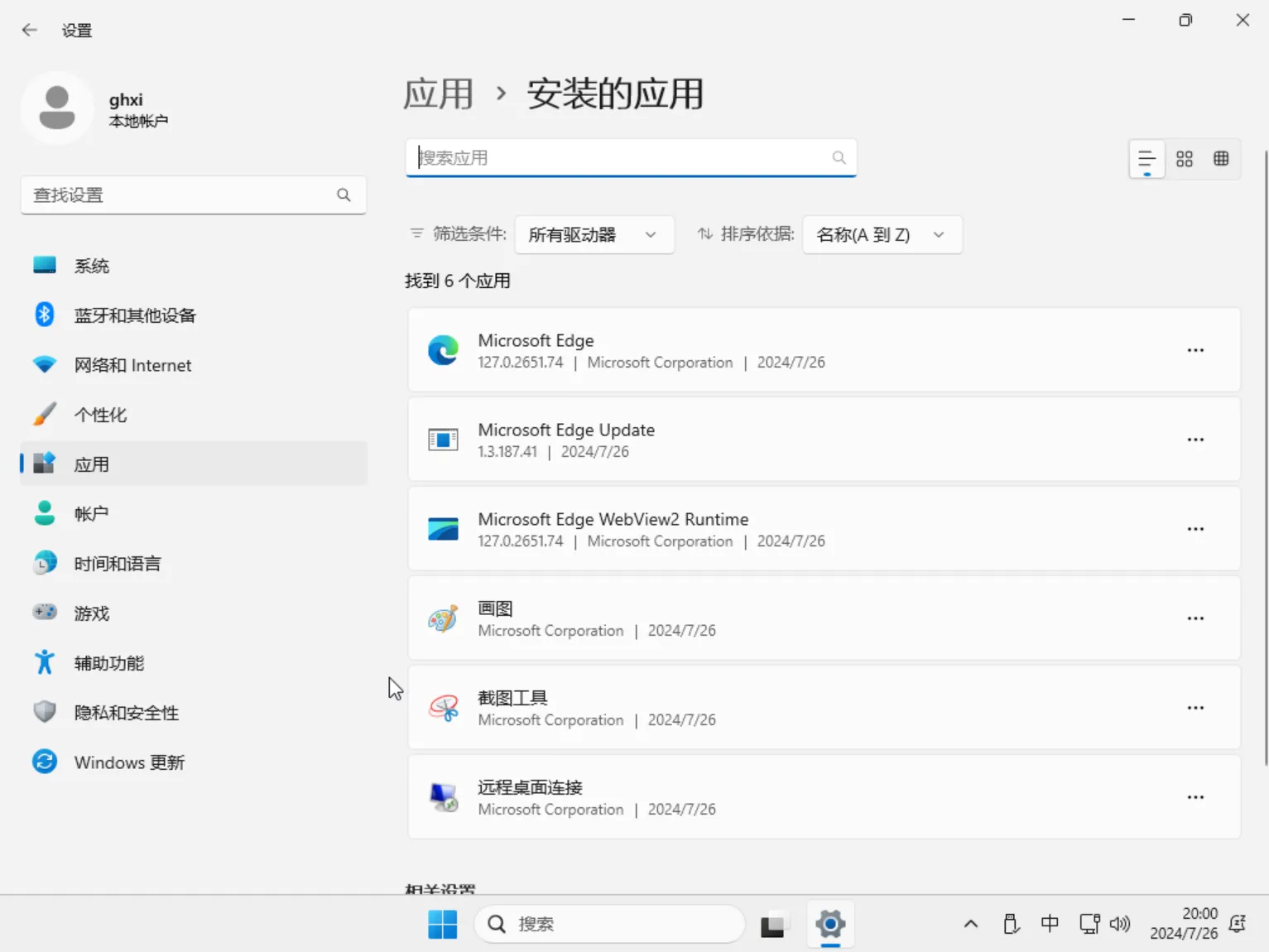Click the 画图 Paint app icon
The height and width of the screenshot is (952, 1269).
pos(443,618)
